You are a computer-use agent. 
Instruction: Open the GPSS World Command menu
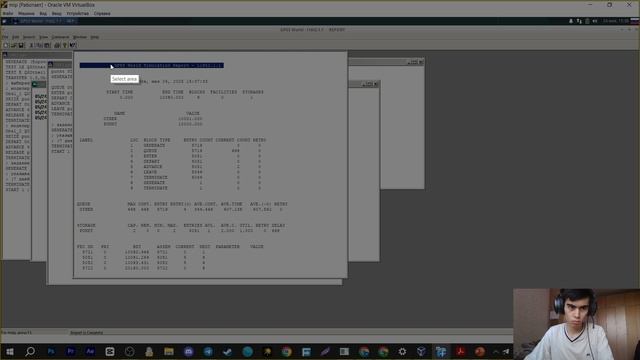(60, 37)
